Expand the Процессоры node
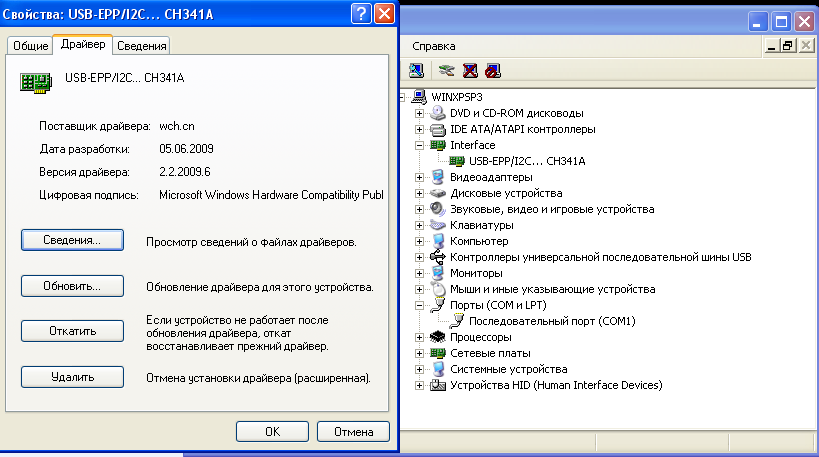The image size is (819, 457). [420, 337]
